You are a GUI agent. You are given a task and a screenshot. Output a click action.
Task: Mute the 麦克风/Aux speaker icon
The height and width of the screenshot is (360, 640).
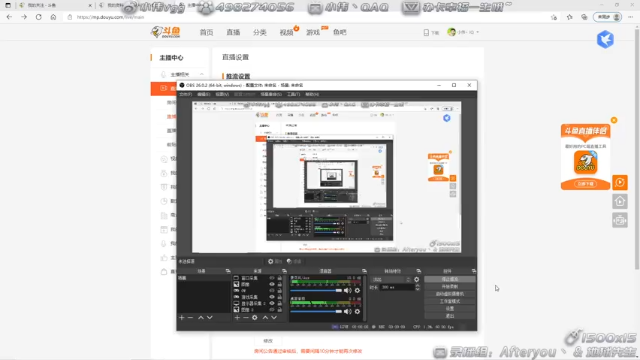[x=347, y=290]
